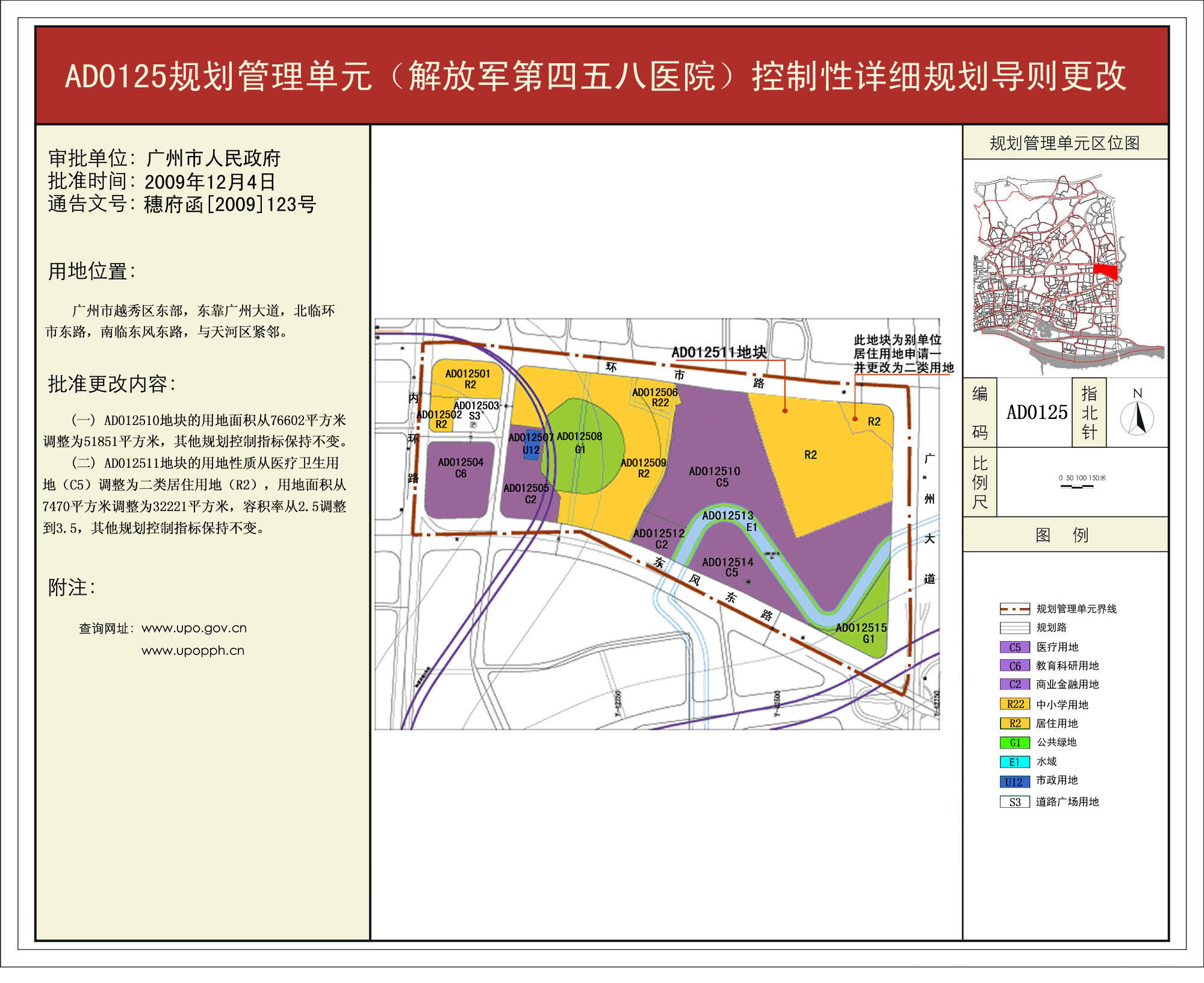This screenshot has height=983, width=1204.
Task: Click the C6 education land legend swatch
Action: coord(1015,666)
